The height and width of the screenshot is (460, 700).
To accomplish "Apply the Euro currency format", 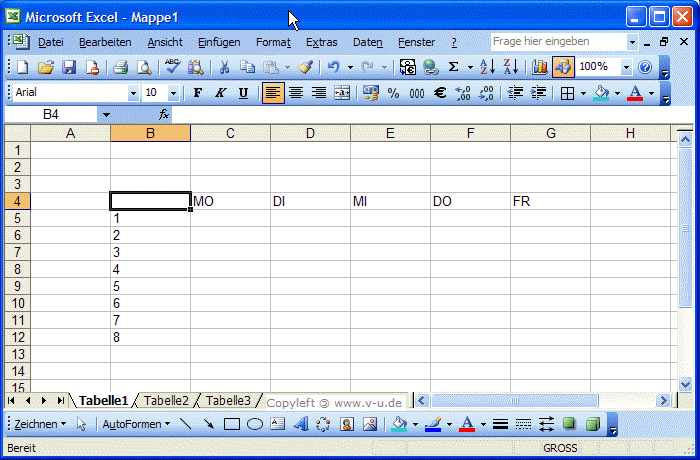I will (440, 93).
